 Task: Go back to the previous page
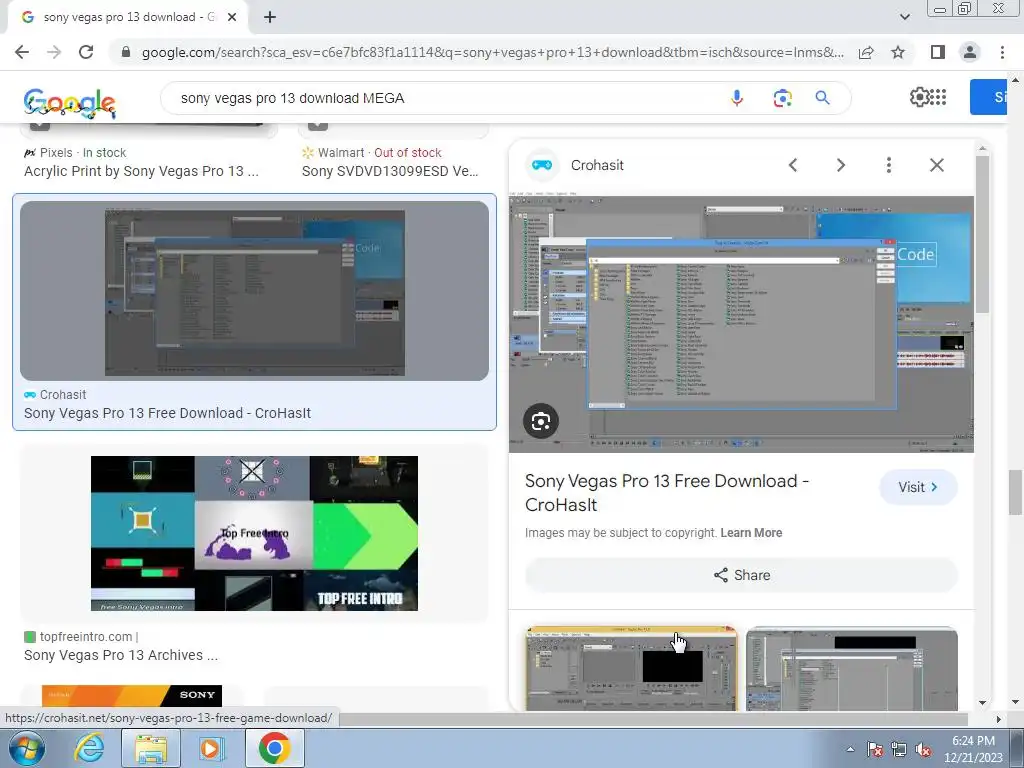coord(22,52)
